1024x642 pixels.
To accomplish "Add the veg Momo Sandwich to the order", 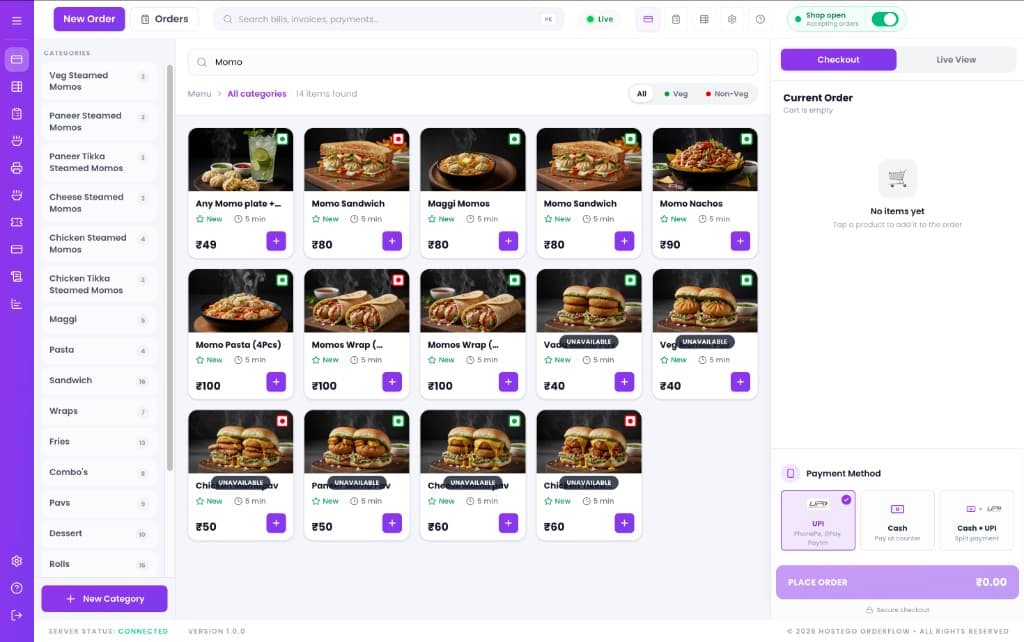I will (x=624, y=241).
